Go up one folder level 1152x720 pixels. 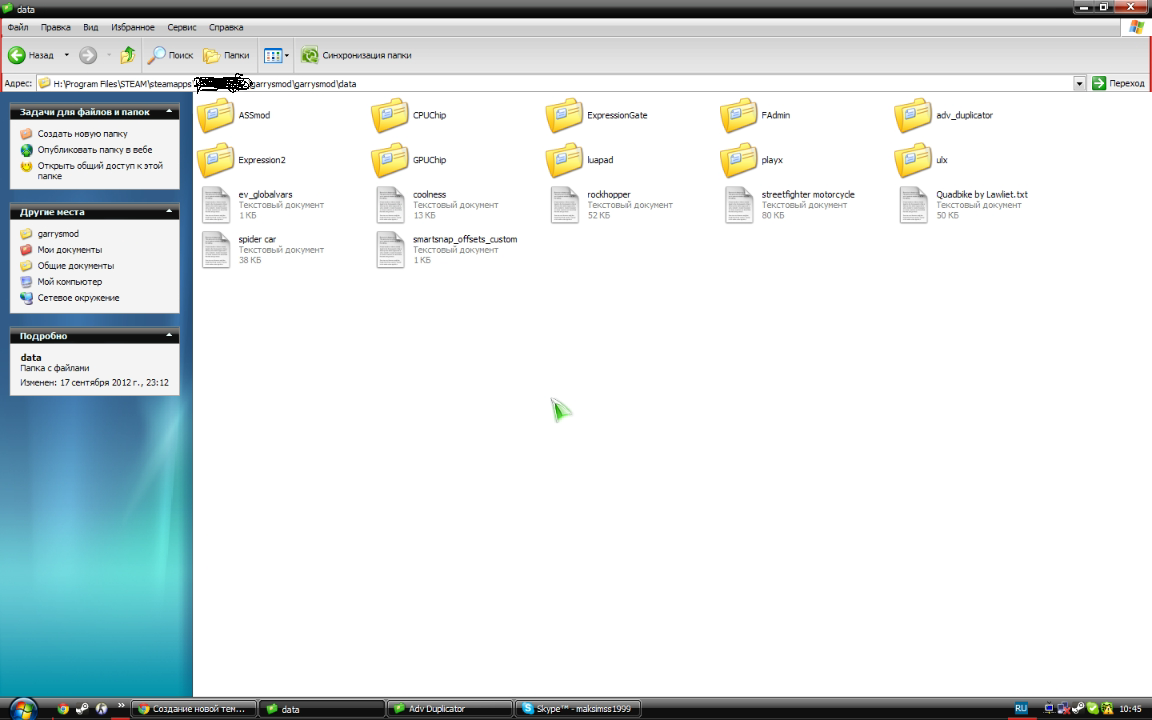click(x=128, y=55)
